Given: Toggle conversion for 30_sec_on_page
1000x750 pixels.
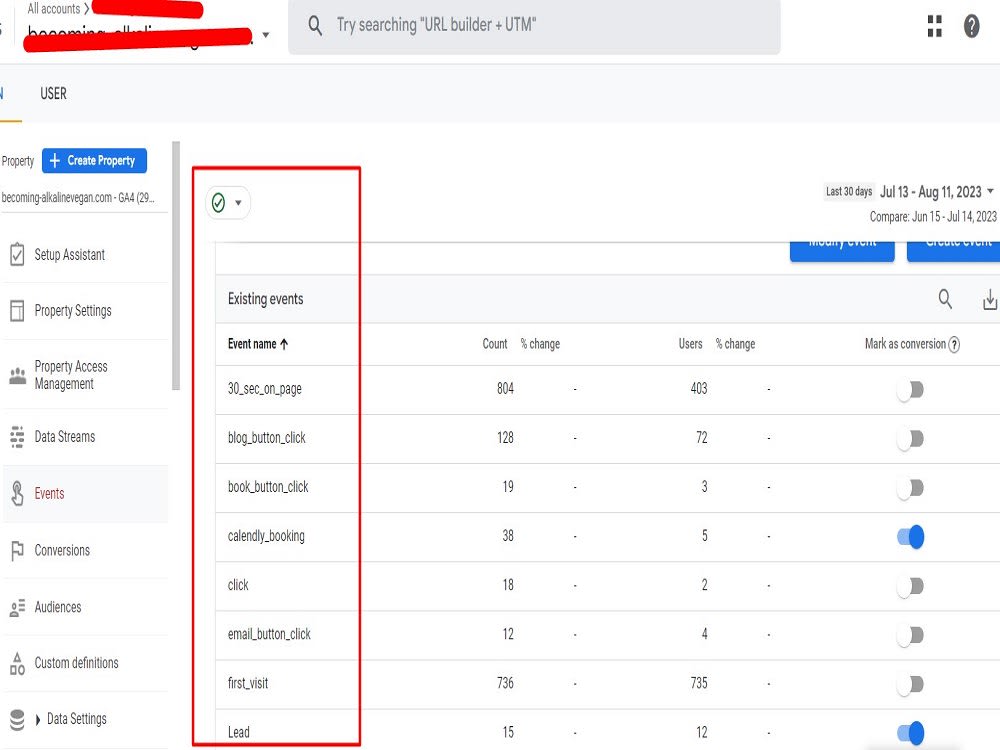Looking at the screenshot, I should pos(910,389).
